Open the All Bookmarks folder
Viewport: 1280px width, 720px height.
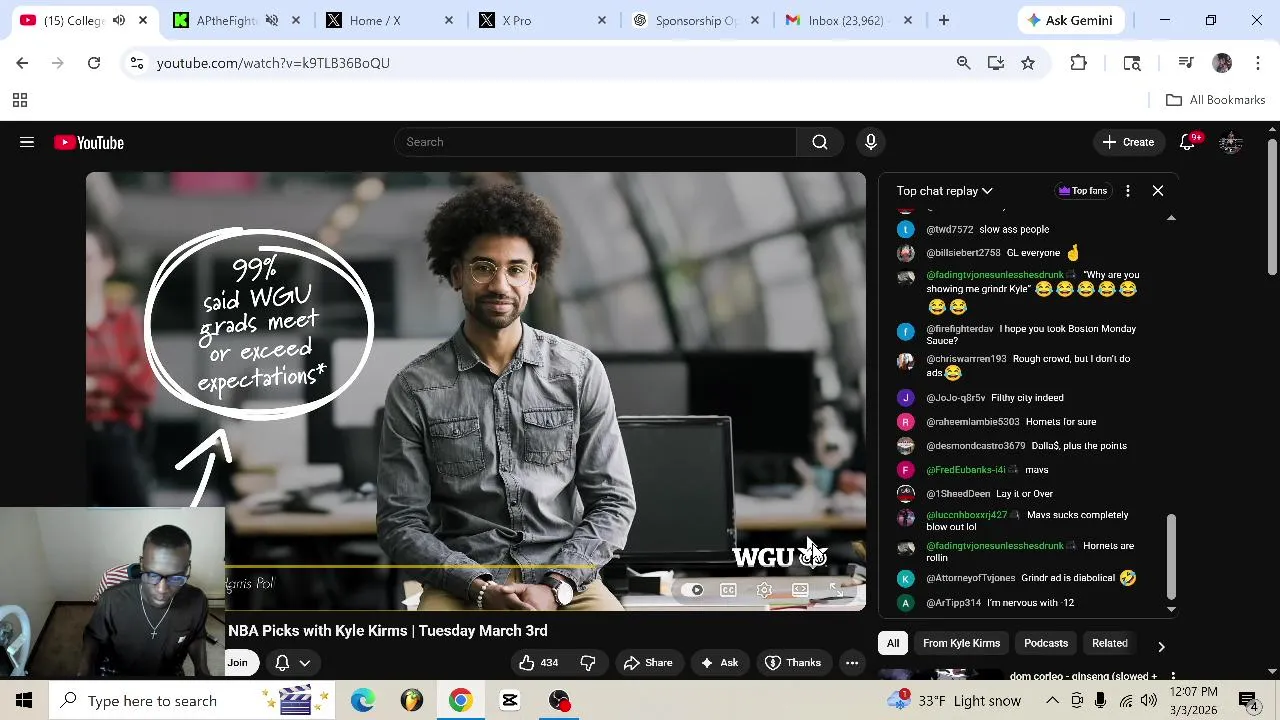[x=1216, y=100]
